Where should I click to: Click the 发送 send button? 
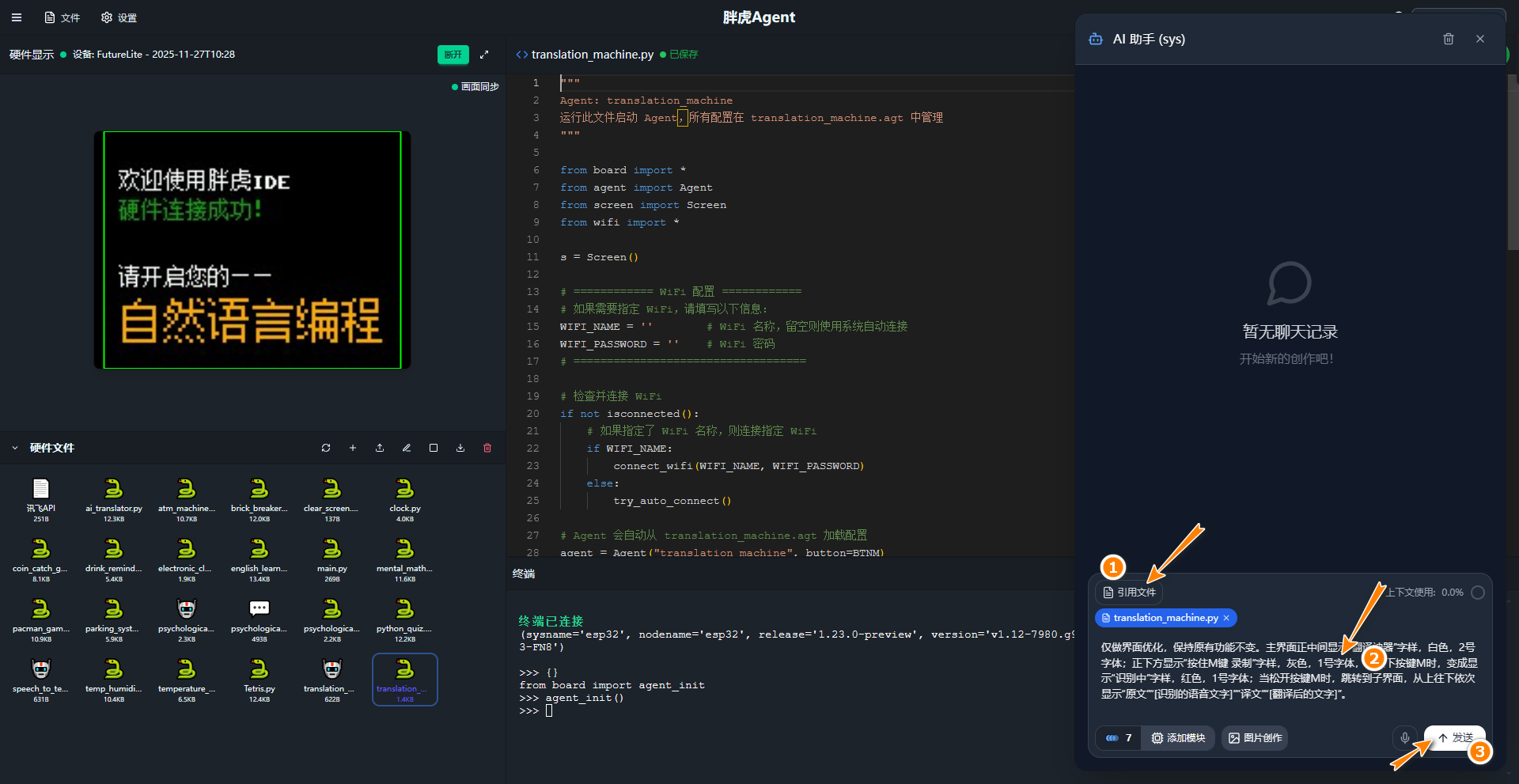[x=1454, y=737]
